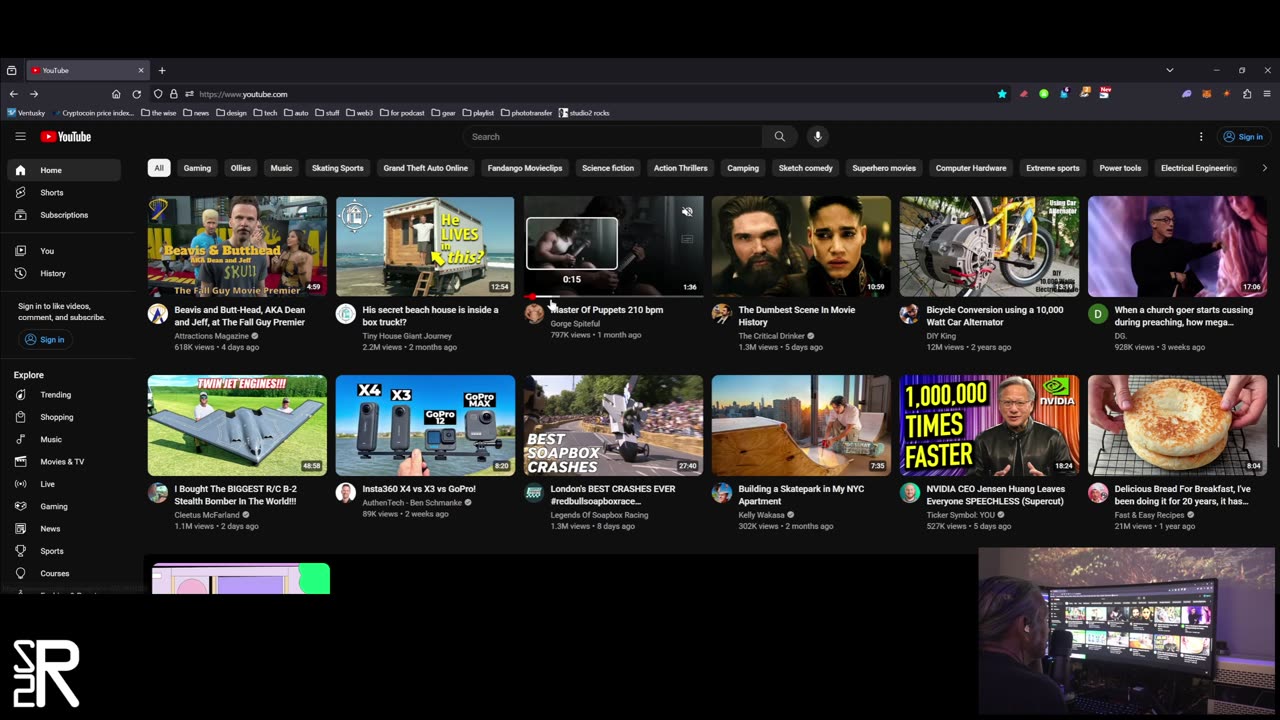1280x720 pixels.
Task: Open the "design" bookmark folder
Action: 231,113
